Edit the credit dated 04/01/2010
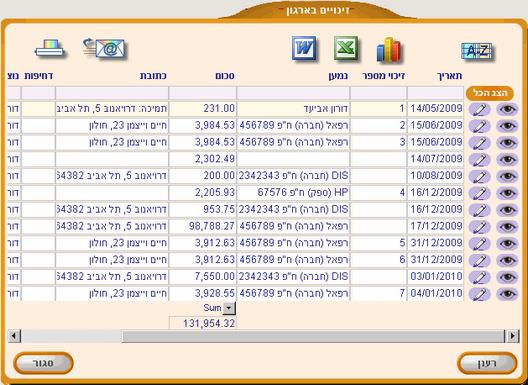Image resolution: width=528 pixels, height=385 pixels. point(480,294)
